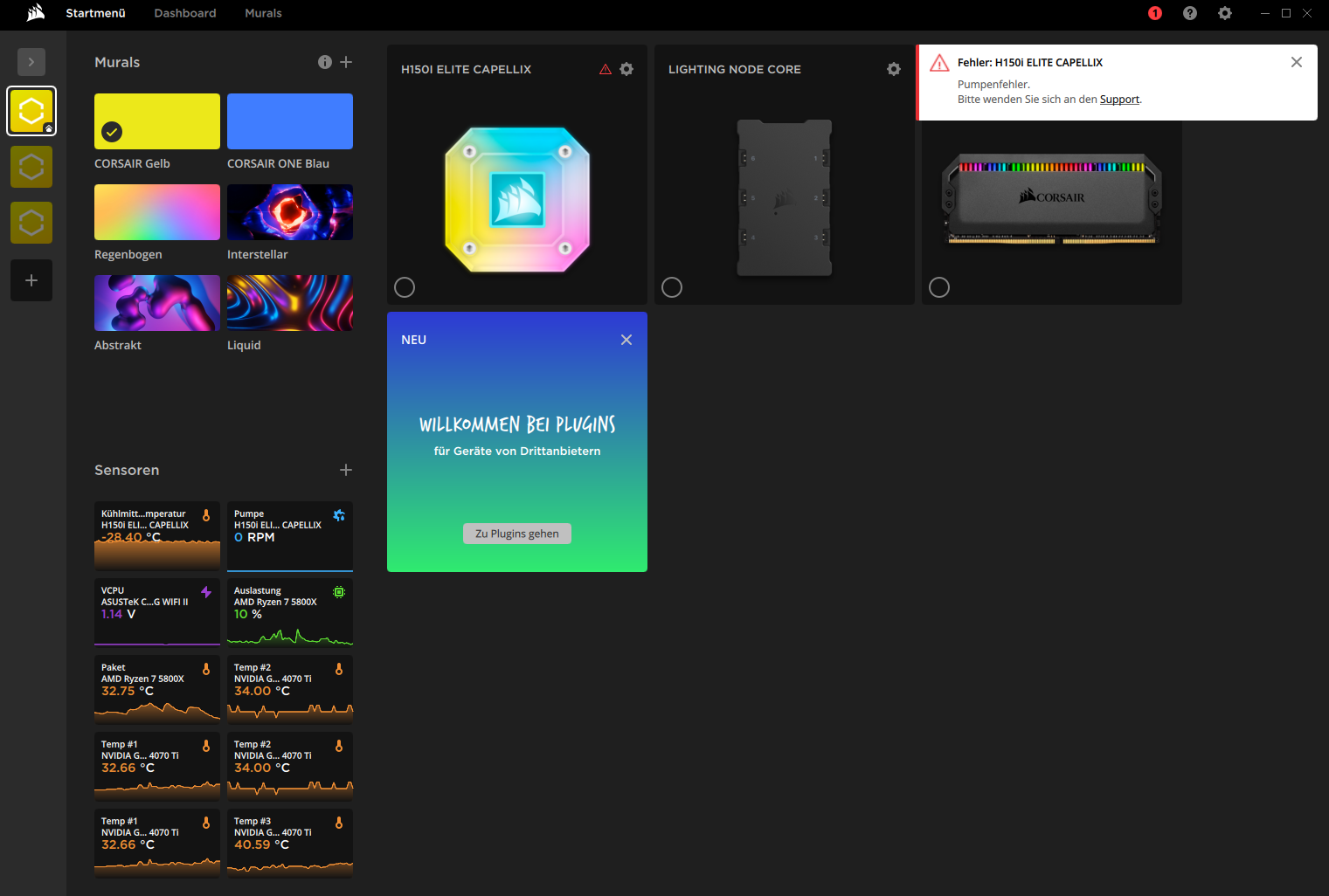Viewport: 1329px width, 896px height.
Task: Open LIGHTING NODE CORE settings gear
Action: pos(894,69)
